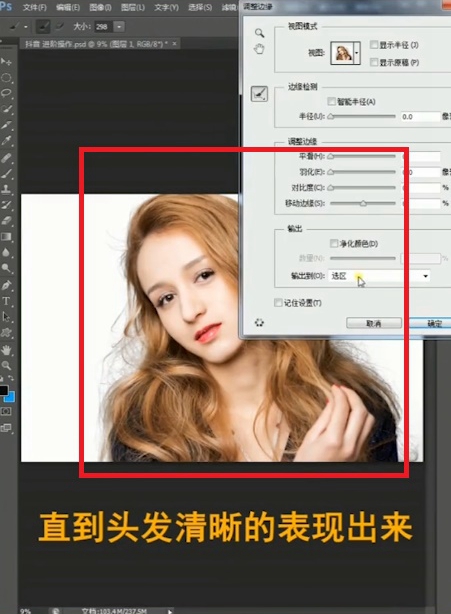The height and width of the screenshot is (614, 451).
Task: Select the Path Selection tool
Action: (x=6, y=317)
